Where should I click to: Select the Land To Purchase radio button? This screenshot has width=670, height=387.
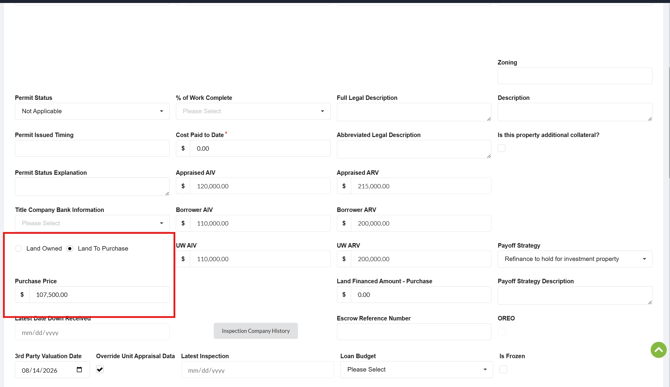click(x=70, y=249)
